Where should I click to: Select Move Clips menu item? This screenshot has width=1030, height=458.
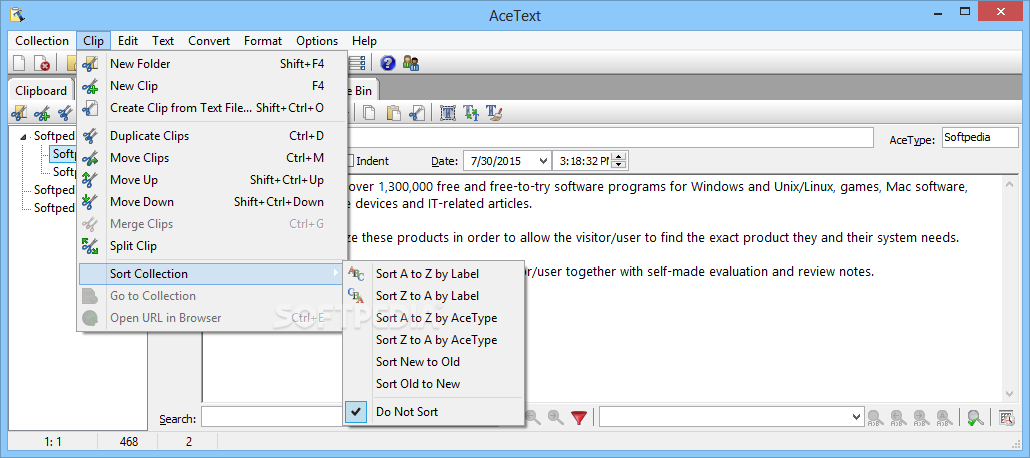pos(212,158)
